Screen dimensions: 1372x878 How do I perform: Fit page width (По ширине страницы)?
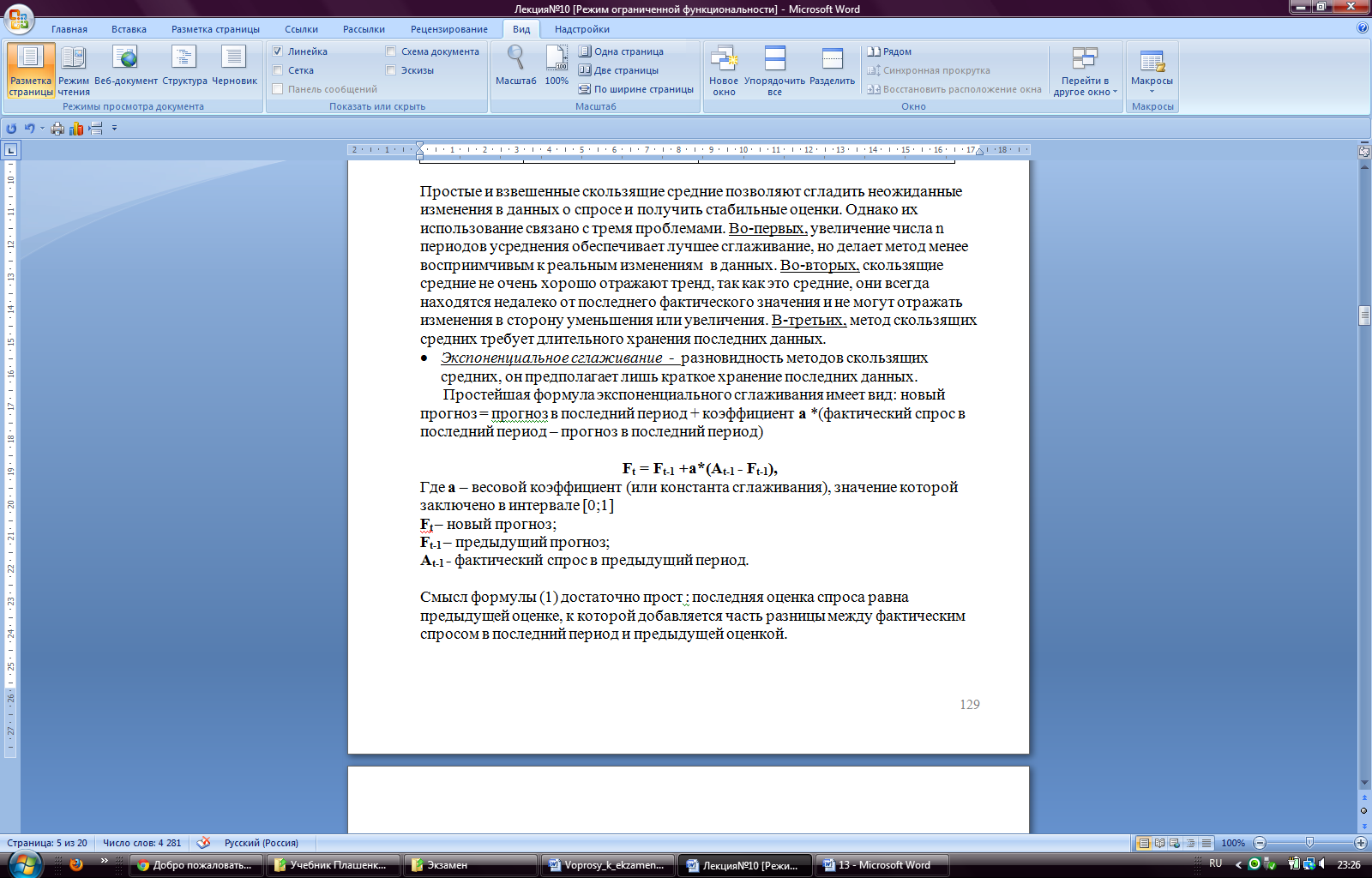[635, 89]
